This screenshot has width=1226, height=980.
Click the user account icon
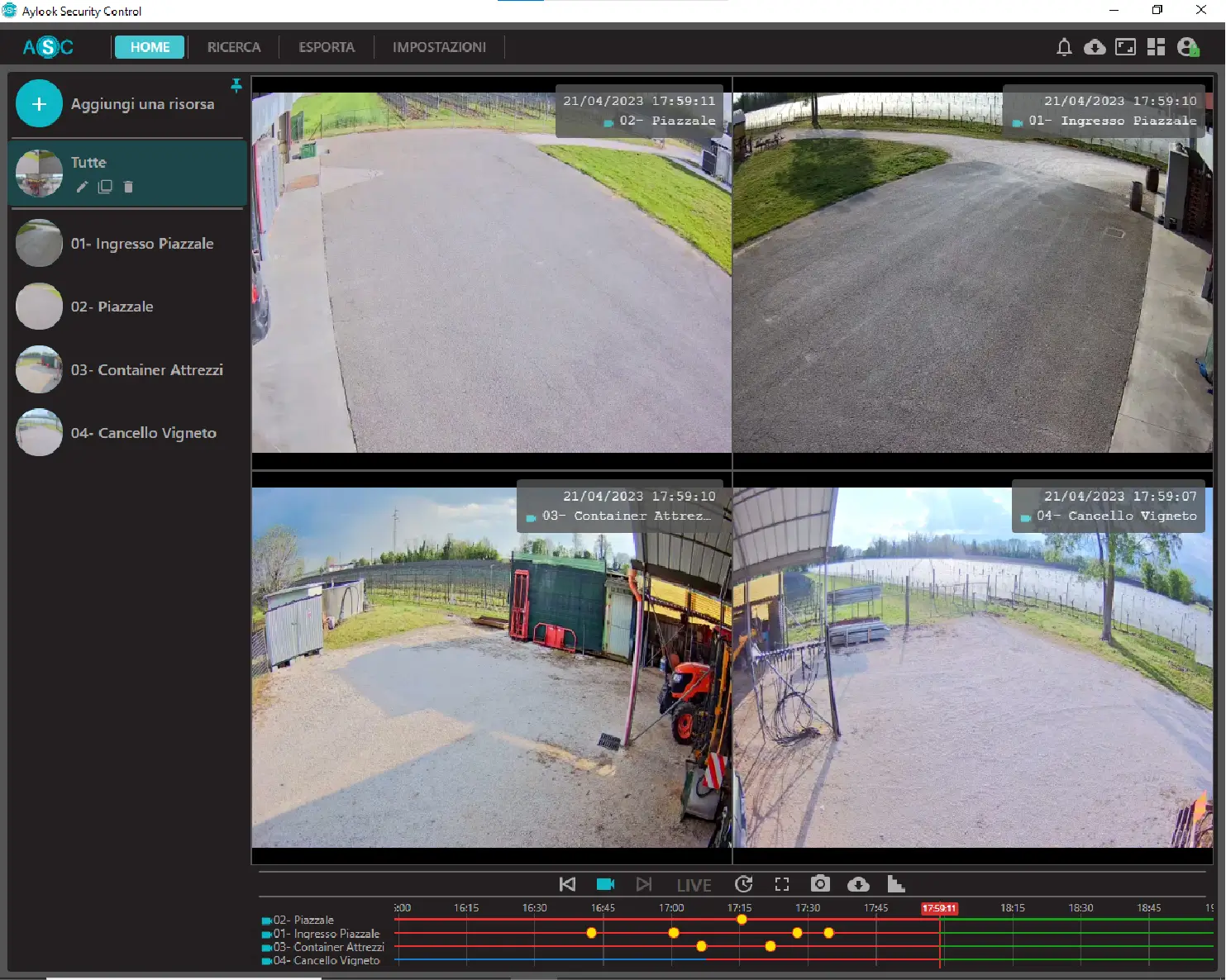pos(1188,47)
